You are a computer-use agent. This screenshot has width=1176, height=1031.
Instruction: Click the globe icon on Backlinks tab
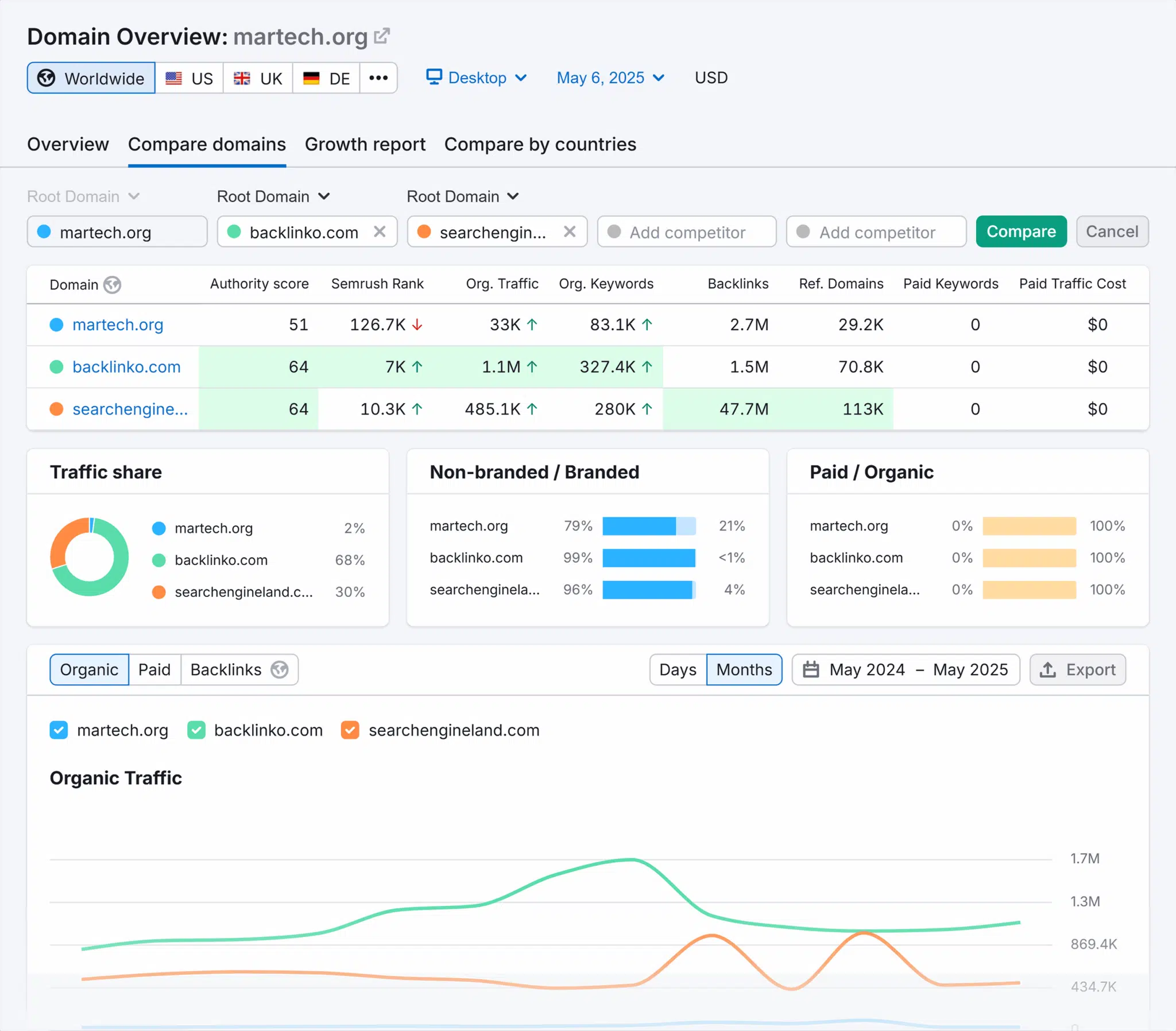coord(280,669)
